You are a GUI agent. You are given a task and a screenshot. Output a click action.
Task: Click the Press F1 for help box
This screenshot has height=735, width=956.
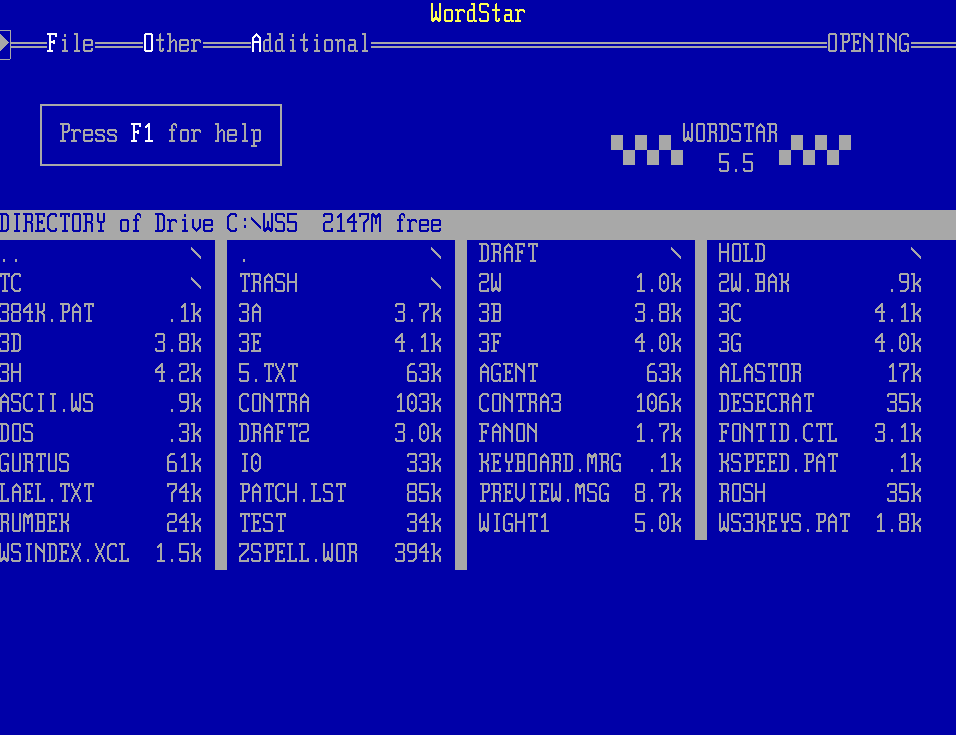click(x=161, y=134)
